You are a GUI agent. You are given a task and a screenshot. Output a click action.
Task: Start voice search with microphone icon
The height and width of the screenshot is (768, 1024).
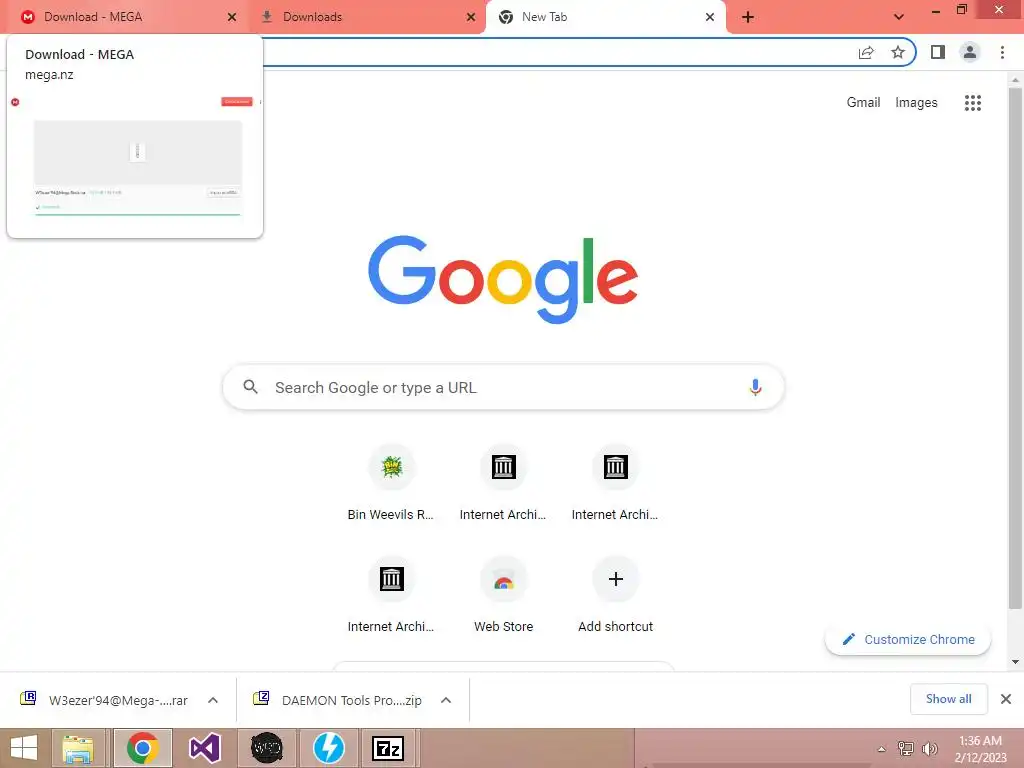(755, 387)
